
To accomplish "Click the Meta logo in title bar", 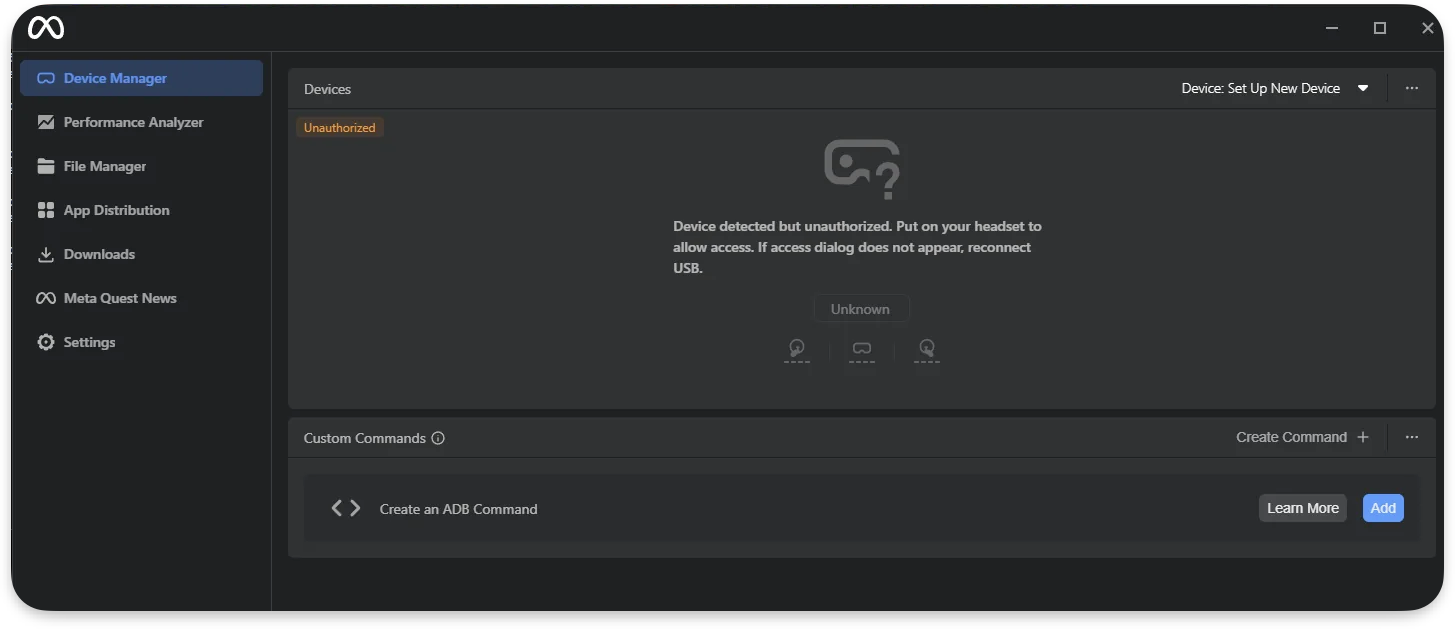I will point(46,28).
